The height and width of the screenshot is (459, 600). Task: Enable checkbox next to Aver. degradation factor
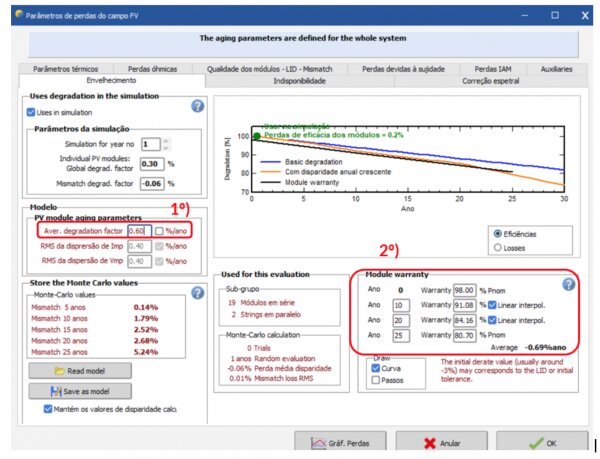[158, 231]
